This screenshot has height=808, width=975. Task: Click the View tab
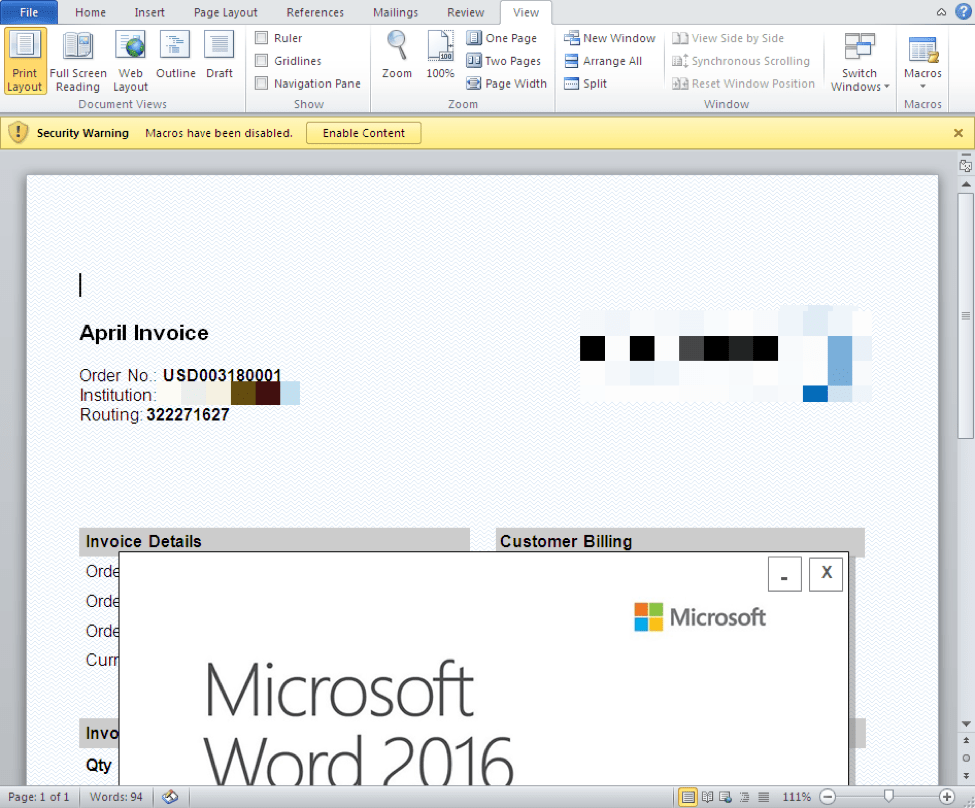click(x=525, y=12)
